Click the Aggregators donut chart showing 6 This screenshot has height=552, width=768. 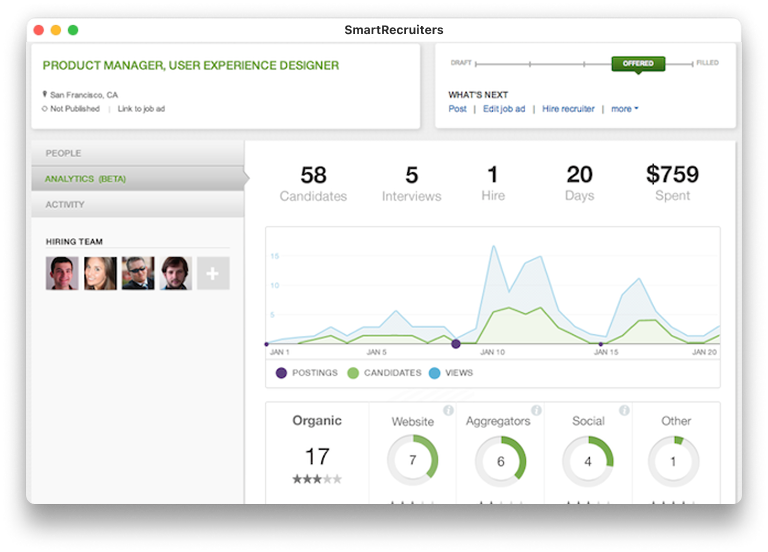(x=501, y=461)
